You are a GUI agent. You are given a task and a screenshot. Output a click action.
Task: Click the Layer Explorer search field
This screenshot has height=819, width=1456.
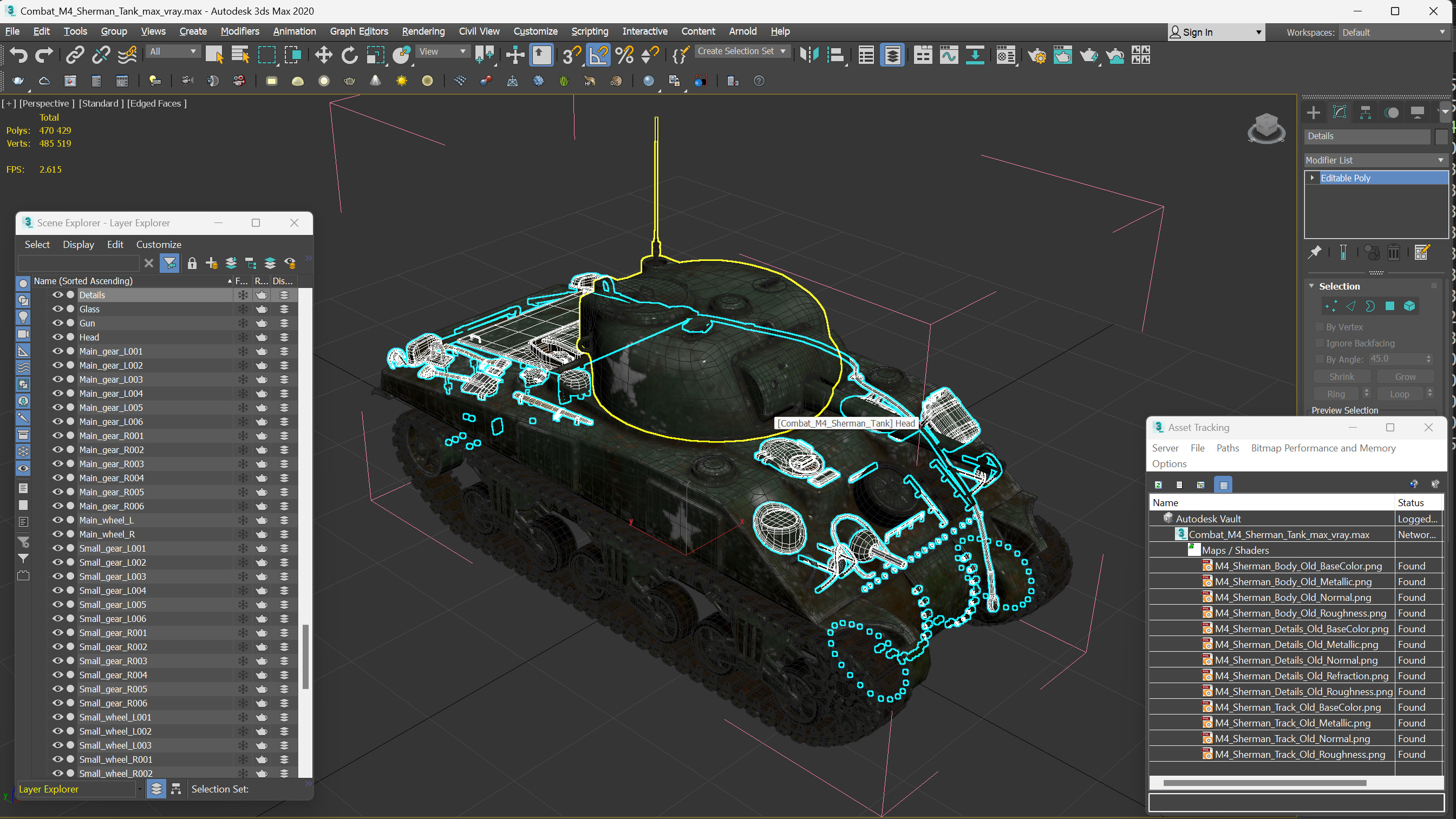point(79,263)
